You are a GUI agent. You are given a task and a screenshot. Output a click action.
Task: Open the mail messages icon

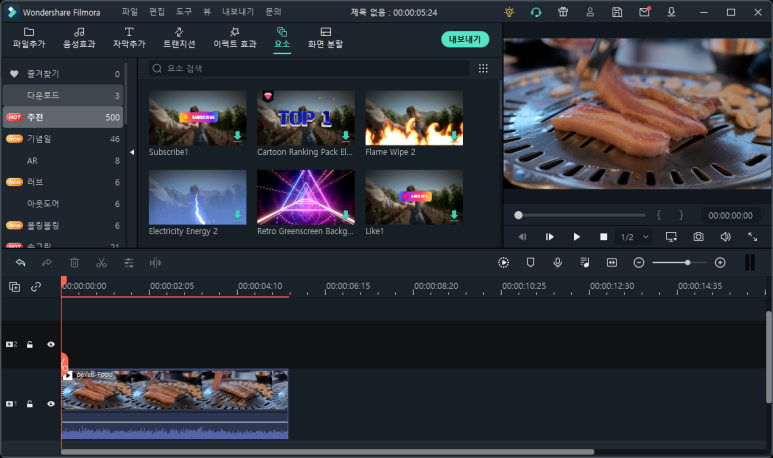coord(644,12)
